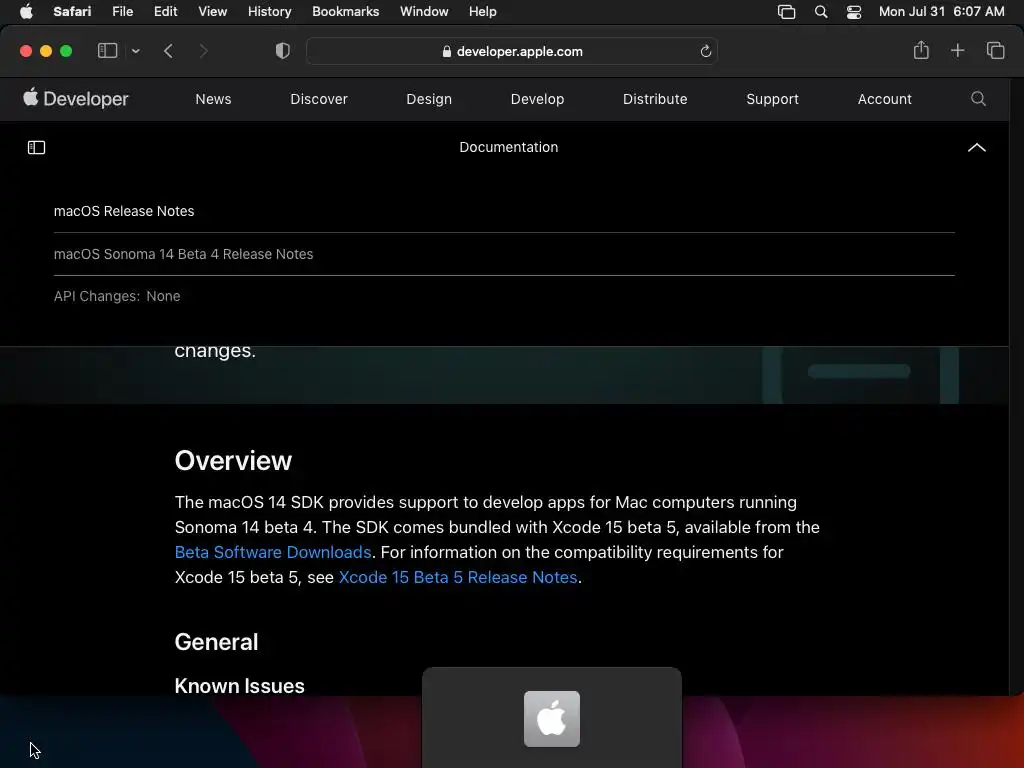Open the Help menu
1024x768 pixels.
(483, 12)
